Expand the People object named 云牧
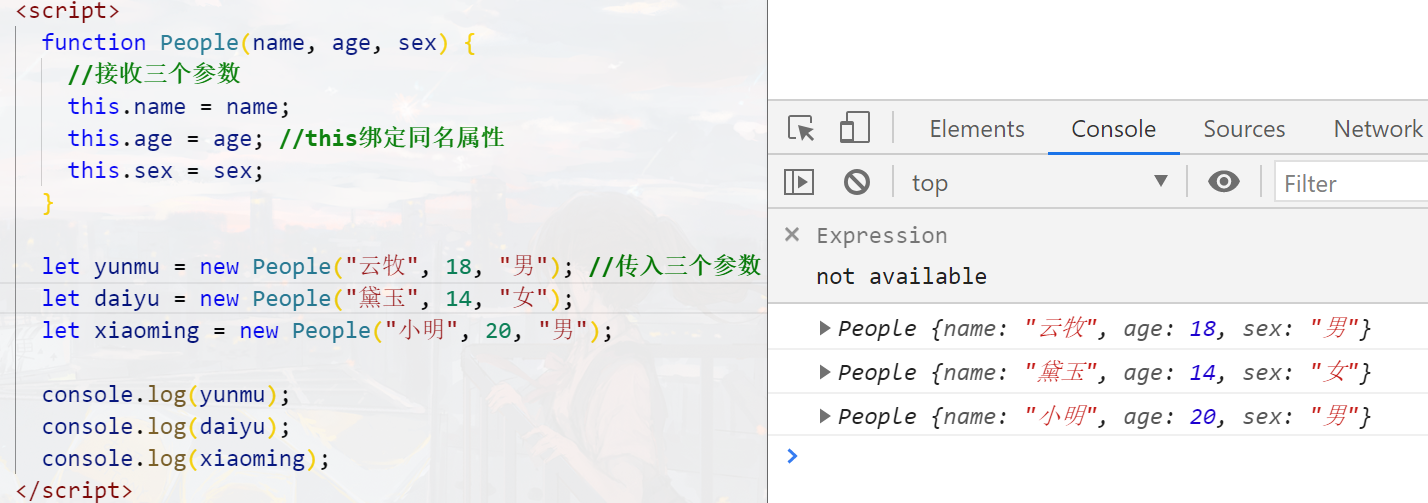The width and height of the screenshot is (1428, 503). pyautogui.click(x=825, y=328)
